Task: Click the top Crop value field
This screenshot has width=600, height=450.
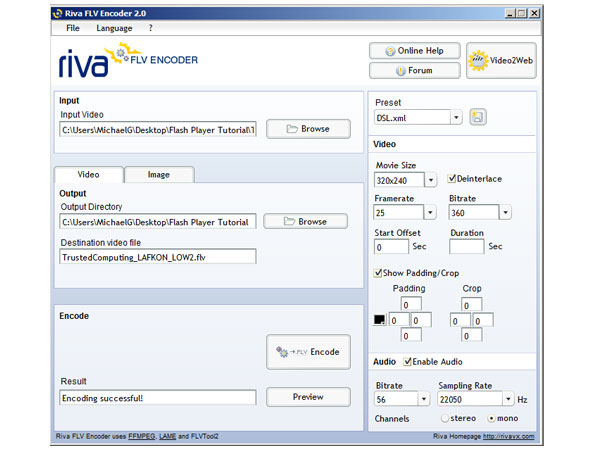Action: coord(471,305)
